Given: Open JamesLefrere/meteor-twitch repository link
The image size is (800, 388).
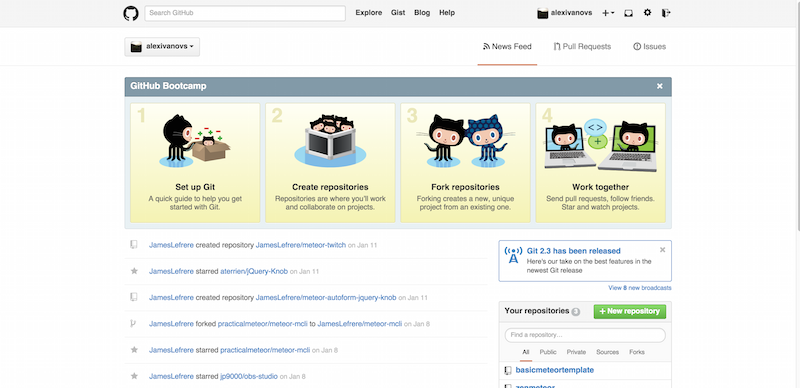Looking at the screenshot, I should pos(301,245).
